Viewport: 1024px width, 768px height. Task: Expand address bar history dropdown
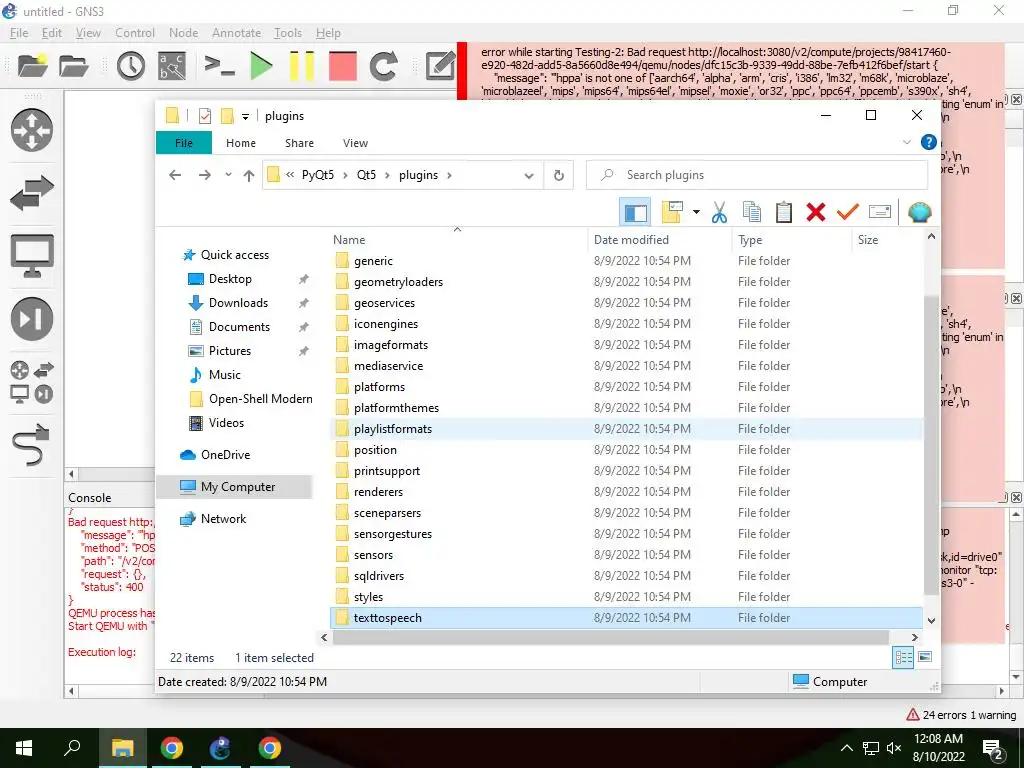click(x=529, y=175)
